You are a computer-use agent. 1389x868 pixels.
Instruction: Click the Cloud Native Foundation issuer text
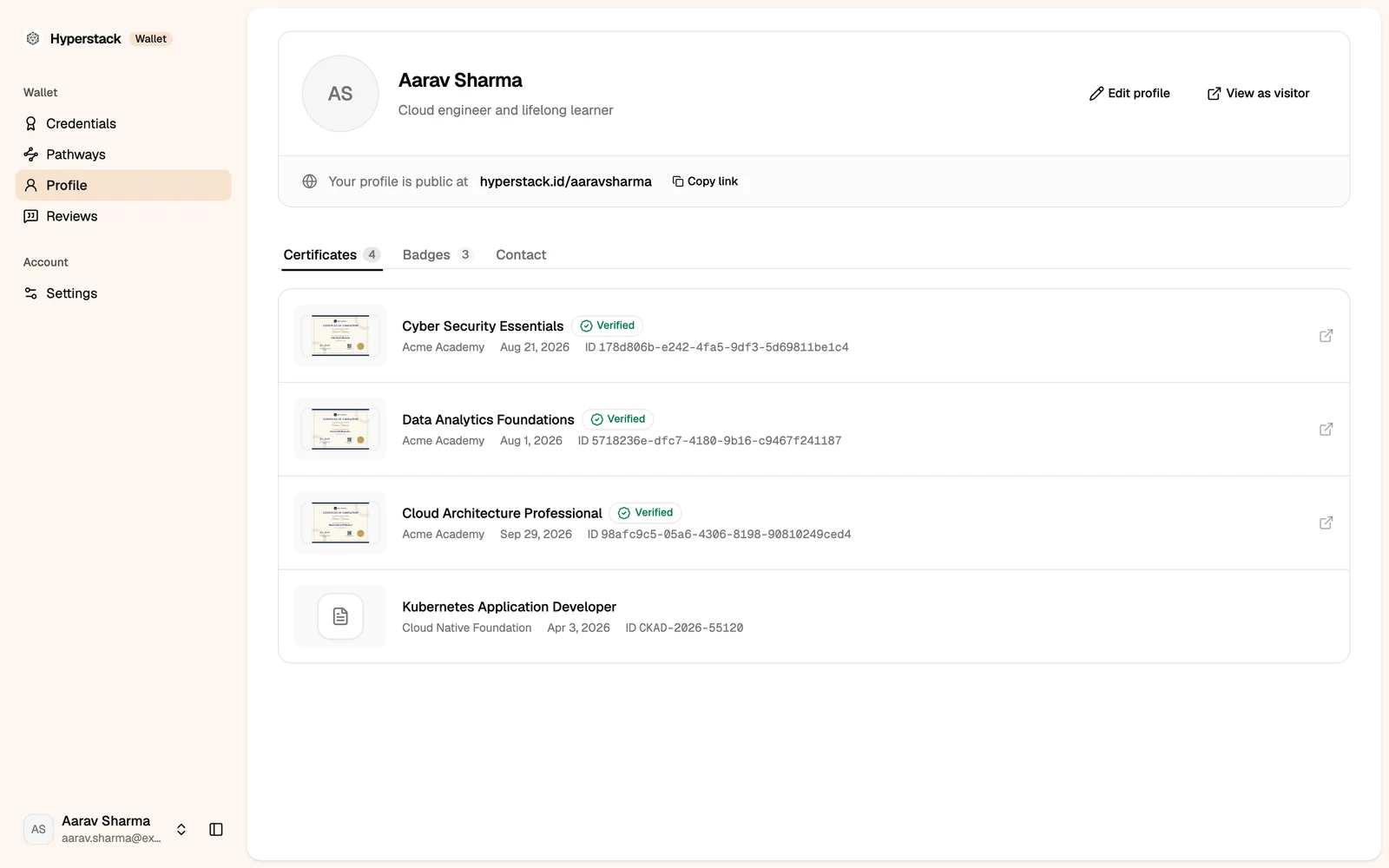coord(467,628)
